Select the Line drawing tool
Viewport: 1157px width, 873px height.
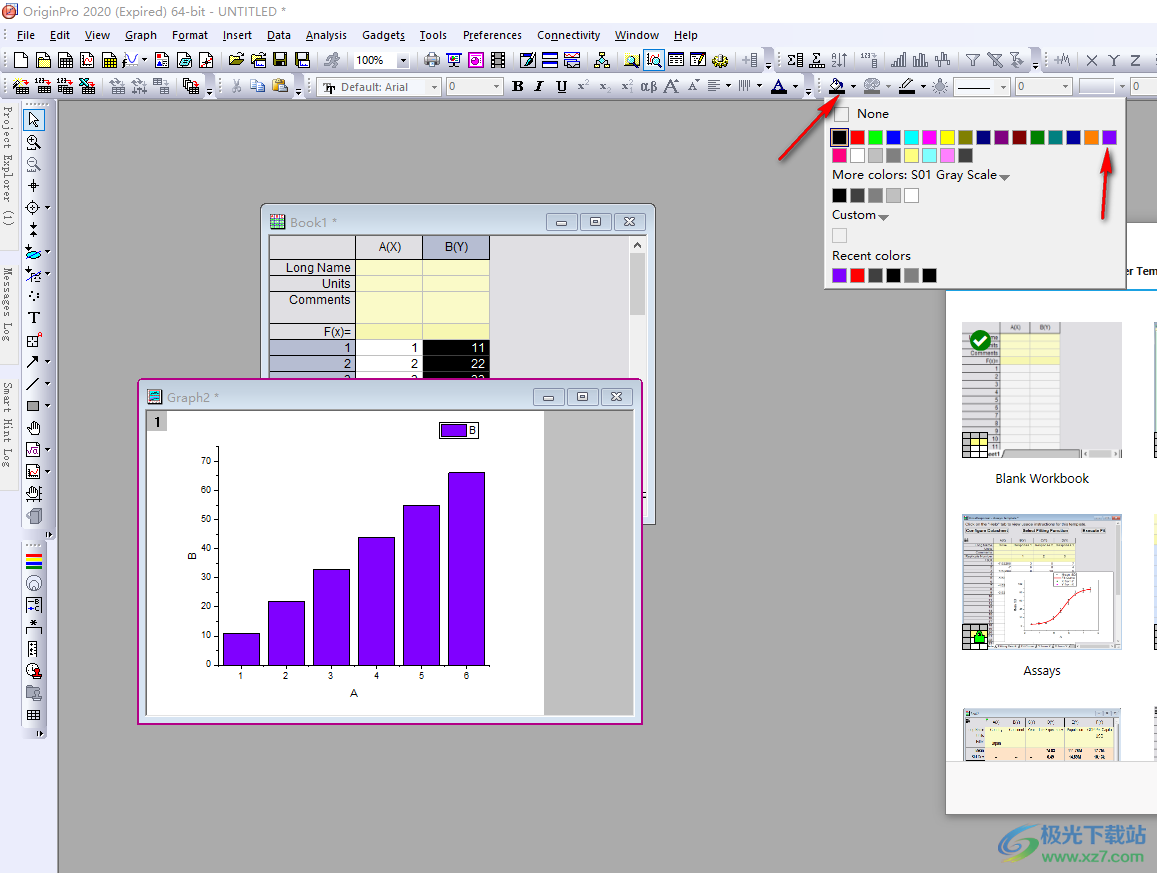pyautogui.click(x=32, y=384)
